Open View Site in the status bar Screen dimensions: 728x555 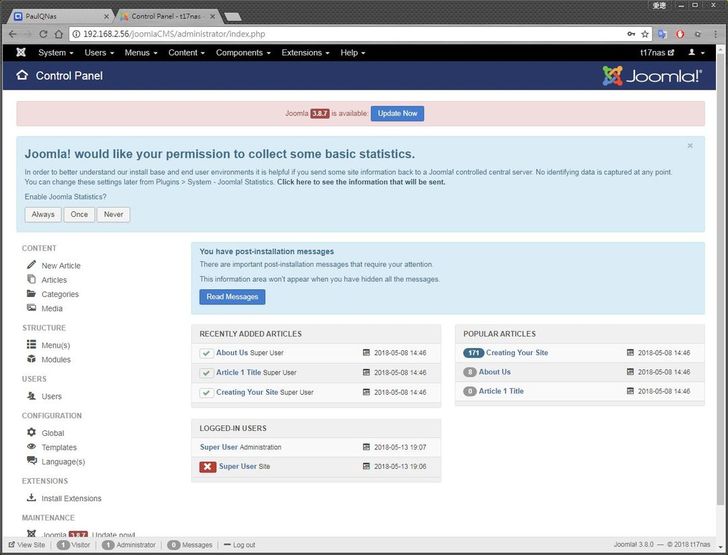[26, 544]
